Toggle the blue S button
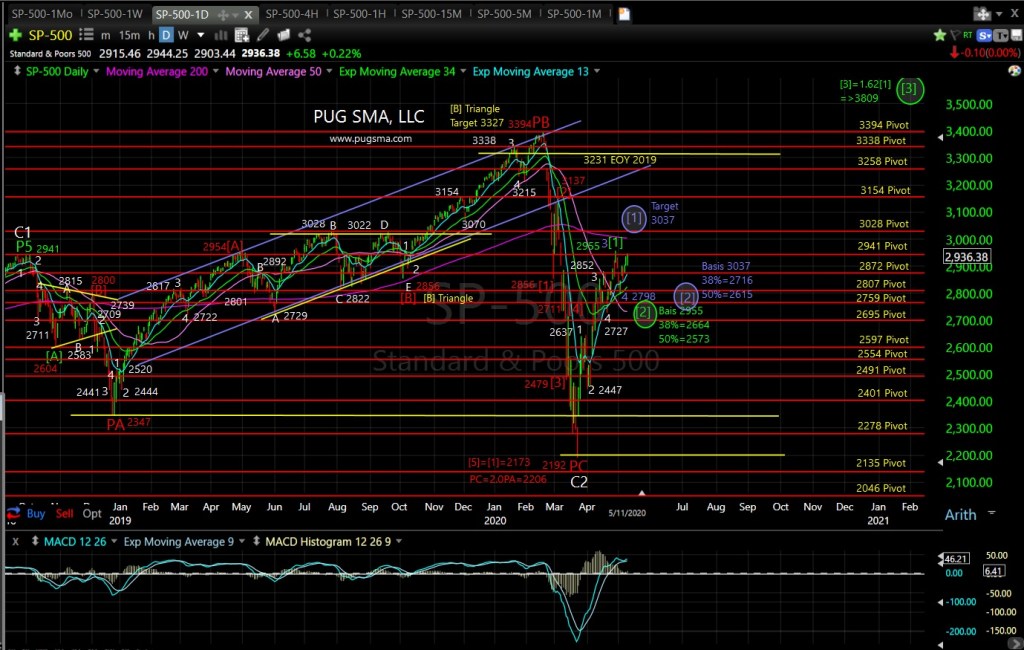The width and height of the screenshot is (1024, 650). click(985, 35)
